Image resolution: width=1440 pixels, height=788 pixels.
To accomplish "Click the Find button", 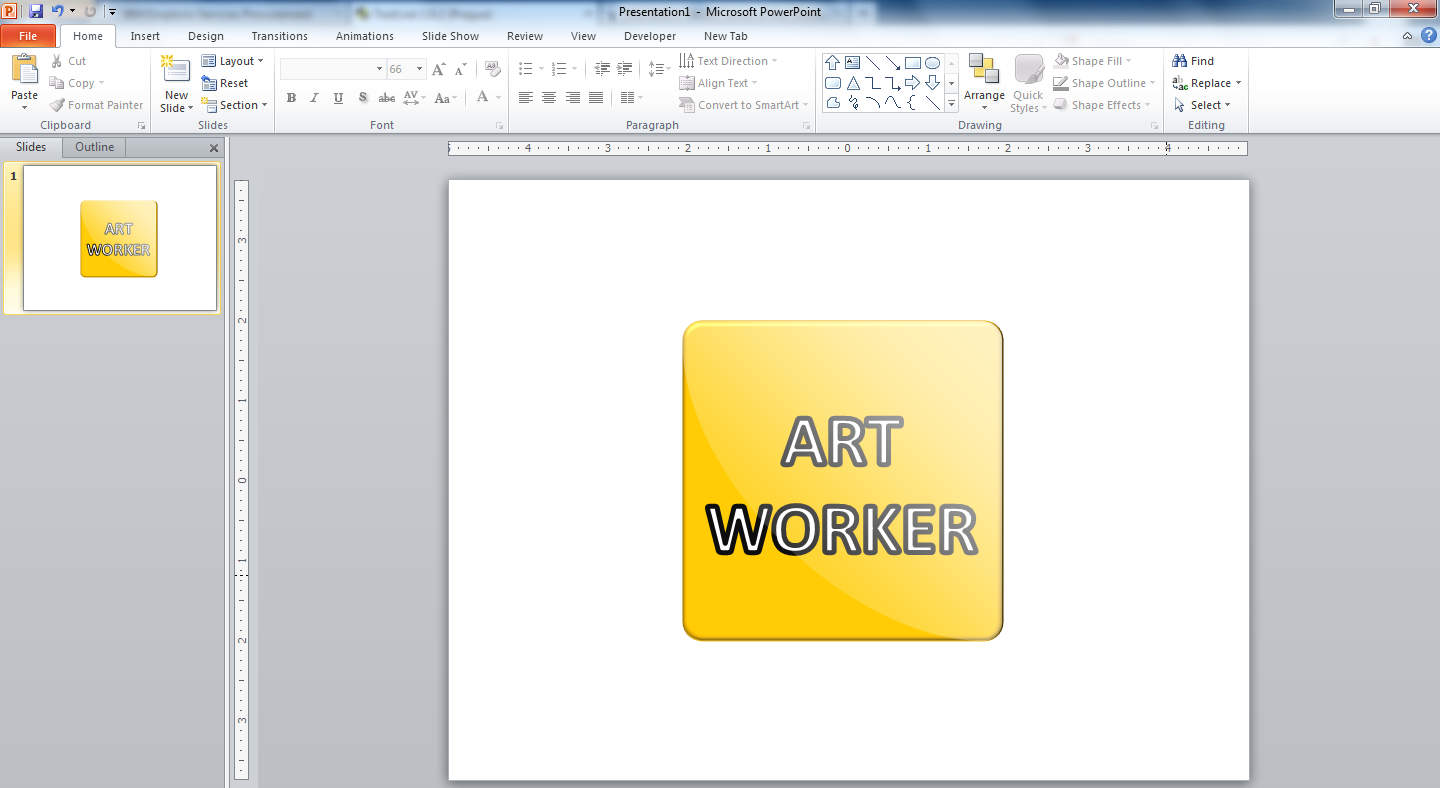I will click(1193, 61).
